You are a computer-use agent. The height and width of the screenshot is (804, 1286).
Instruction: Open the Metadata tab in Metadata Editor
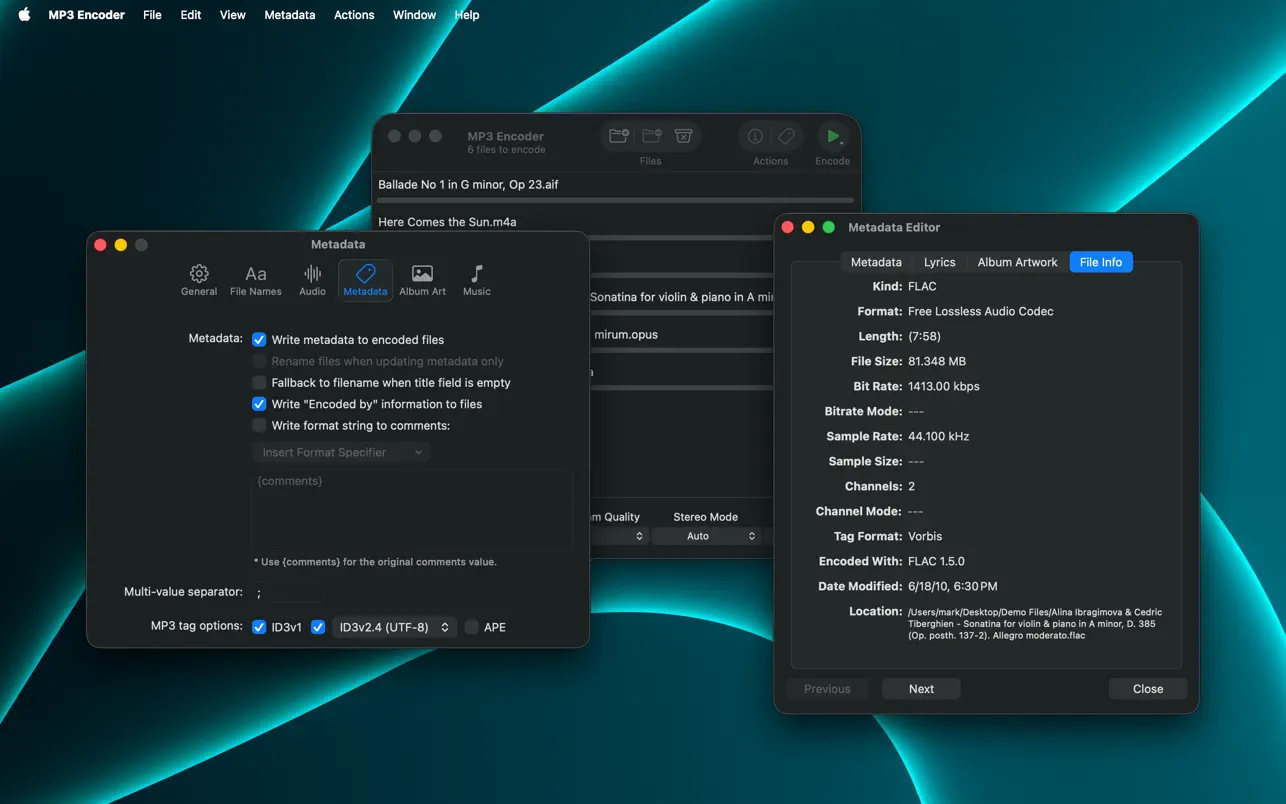tap(876, 262)
